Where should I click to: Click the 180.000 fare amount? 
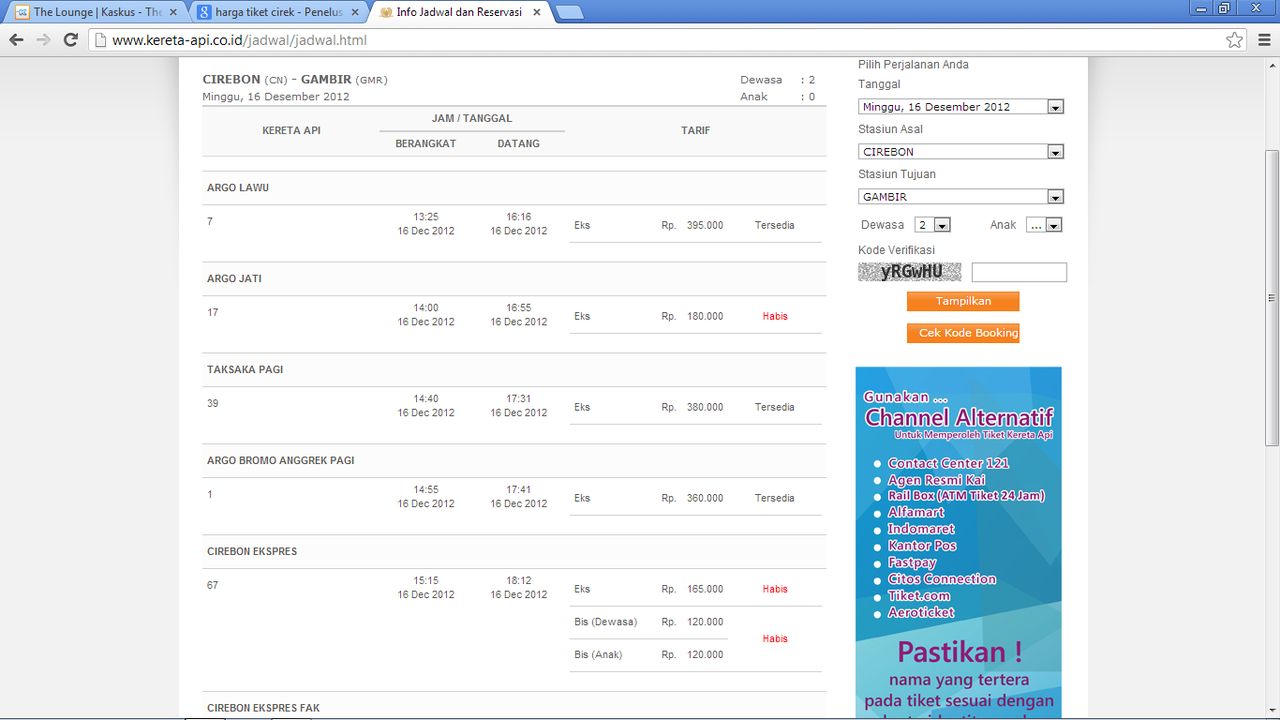click(x=705, y=316)
